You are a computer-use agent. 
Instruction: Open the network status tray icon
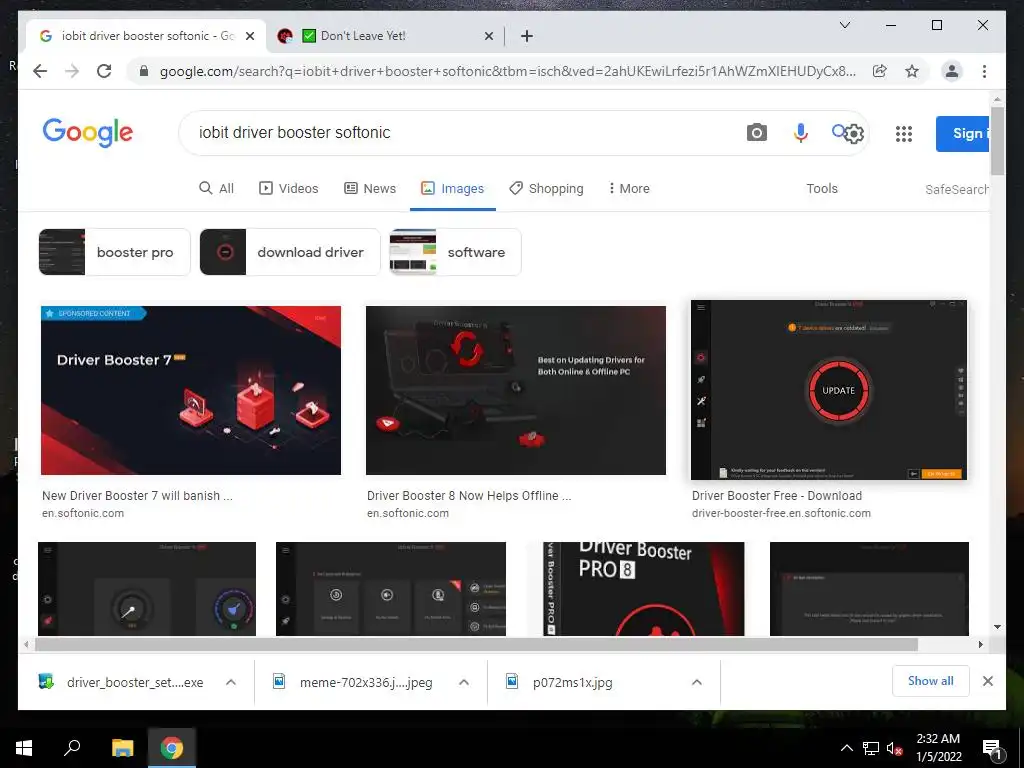point(871,749)
